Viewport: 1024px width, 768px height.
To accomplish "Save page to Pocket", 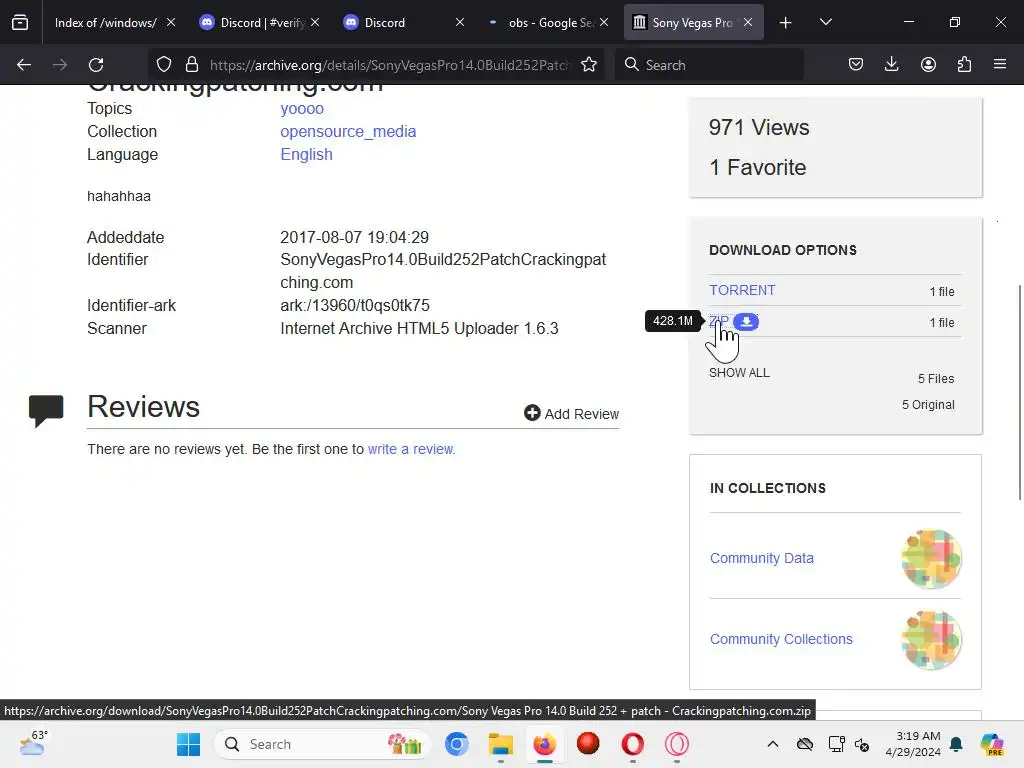I will click(x=856, y=65).
